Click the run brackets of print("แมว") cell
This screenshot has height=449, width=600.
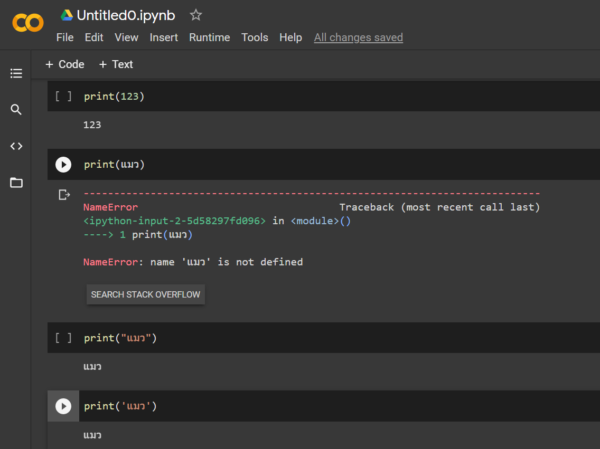click(x=63, y=338)
